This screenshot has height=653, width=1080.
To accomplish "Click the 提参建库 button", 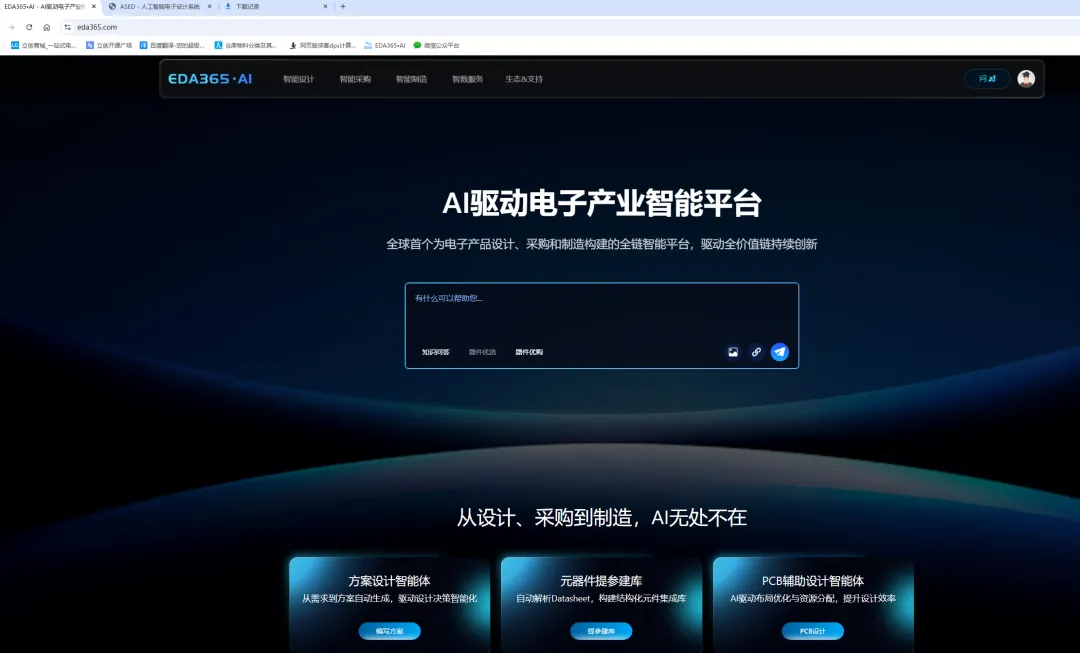I will 601,631.
